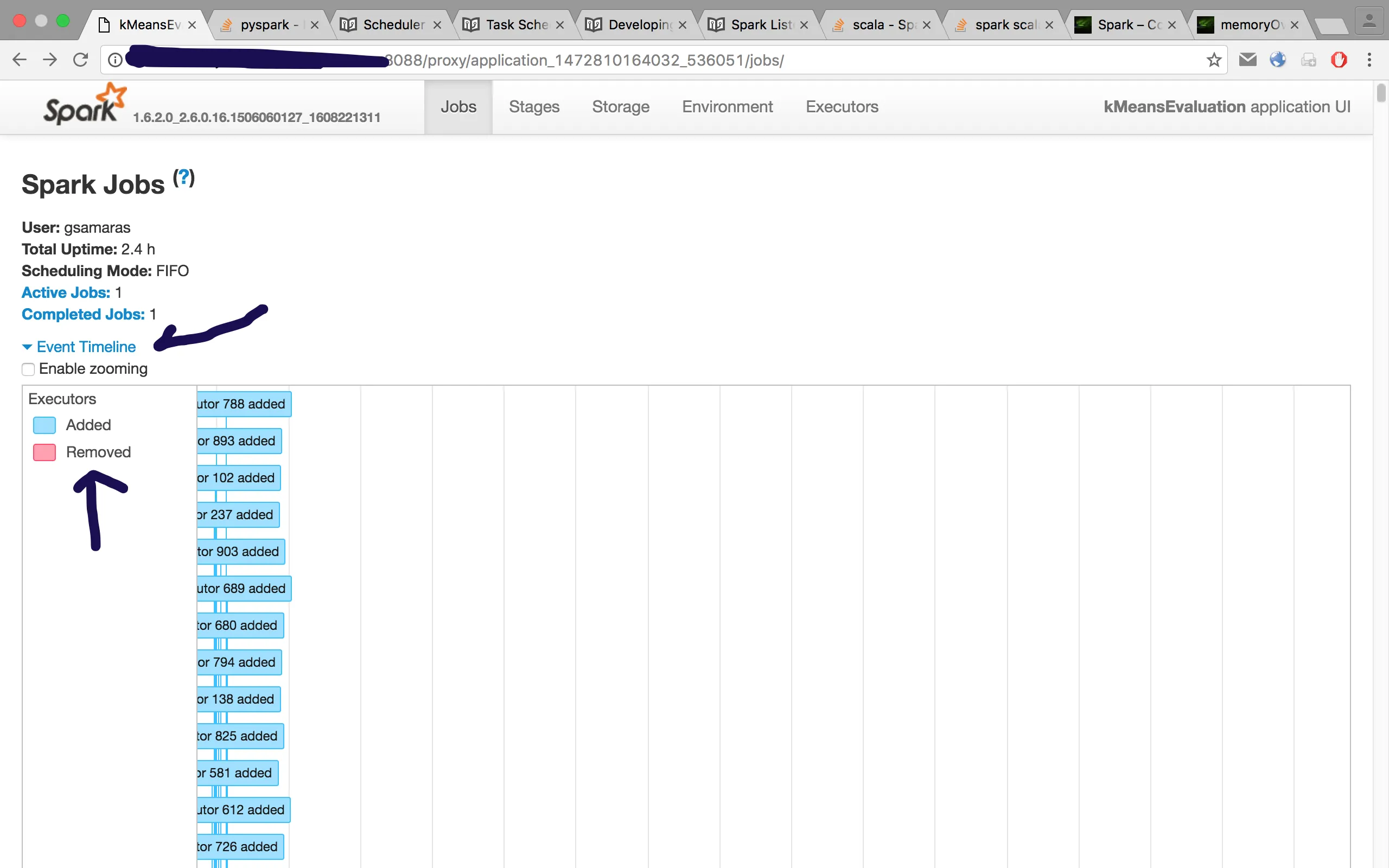The height and width of the screenshot is (868, 1389).
Task: Click the back navigation arrow
Action: pyautogui.click(x=20, y=60)
